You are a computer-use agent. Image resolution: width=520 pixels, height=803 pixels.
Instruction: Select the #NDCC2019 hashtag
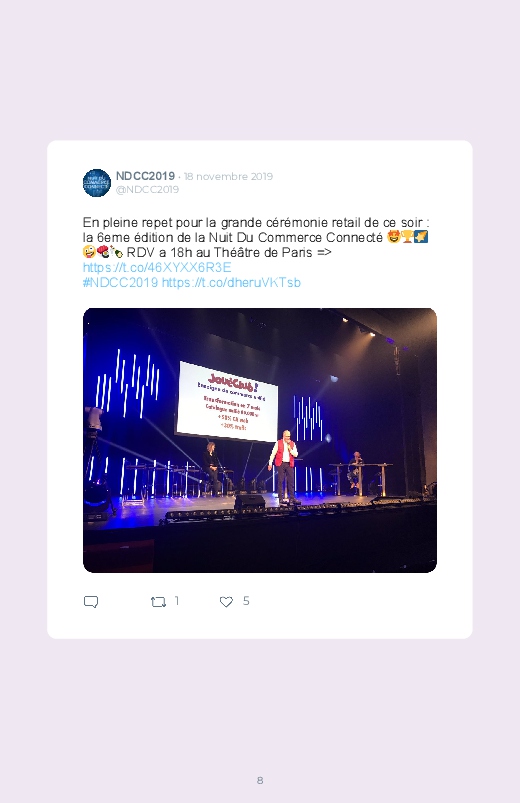(120, 282)
